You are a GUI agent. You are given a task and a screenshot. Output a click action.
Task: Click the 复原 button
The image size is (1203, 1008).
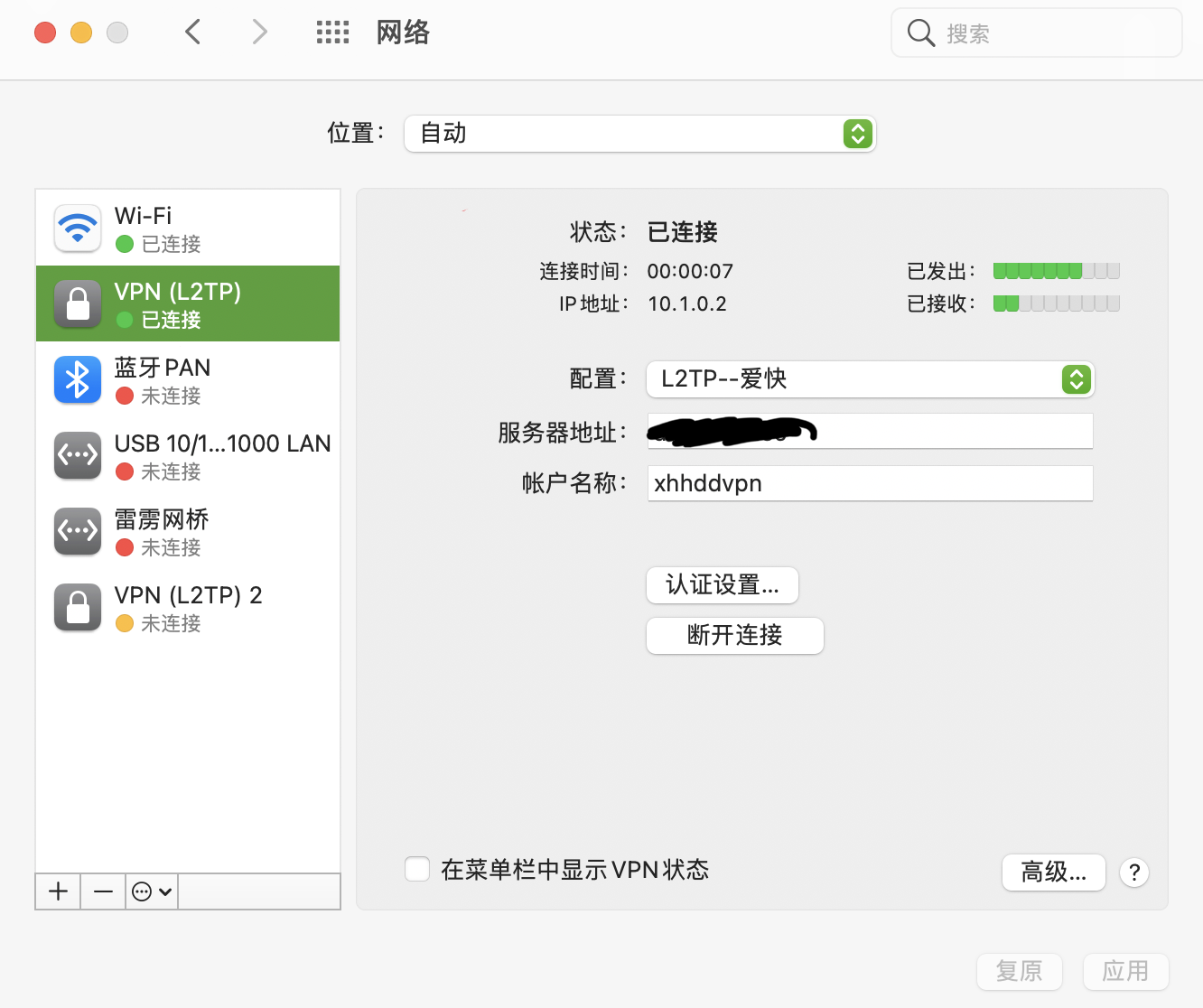tap(1020, 972)
